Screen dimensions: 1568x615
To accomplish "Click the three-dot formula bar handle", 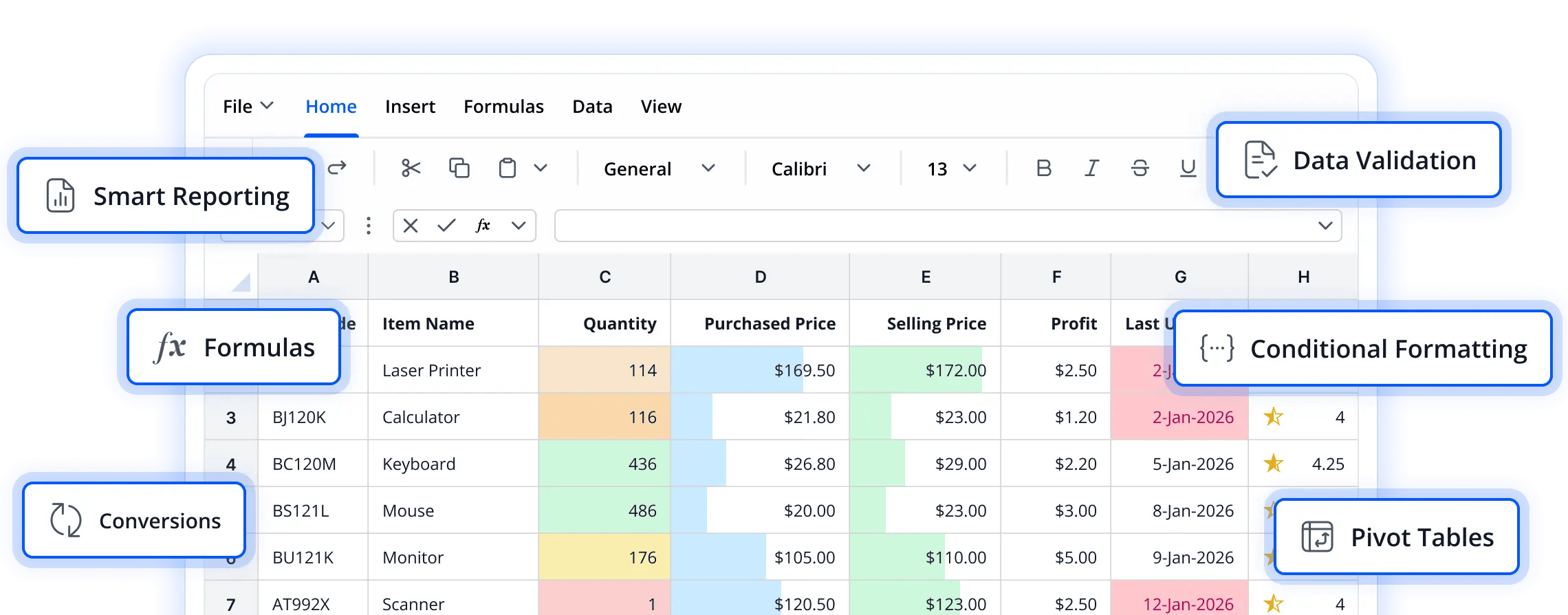I will [x=369, y=226].
